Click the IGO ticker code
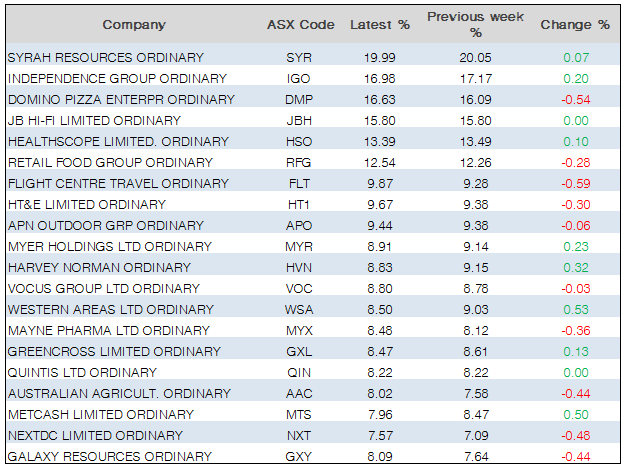This screenshot has width=624, height=473. point(298,78)
